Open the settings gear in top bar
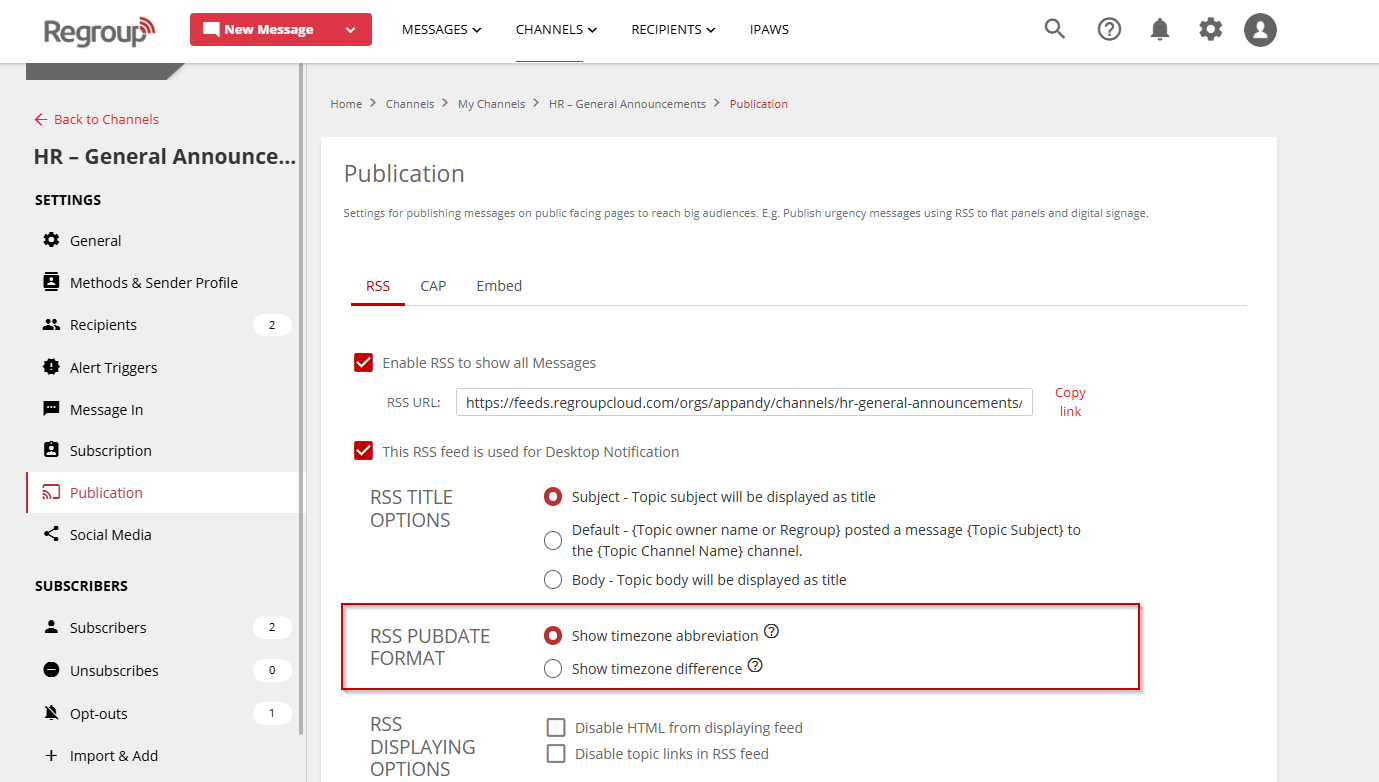This screenshot has height=782, width=1379. tap(1210, 29)
